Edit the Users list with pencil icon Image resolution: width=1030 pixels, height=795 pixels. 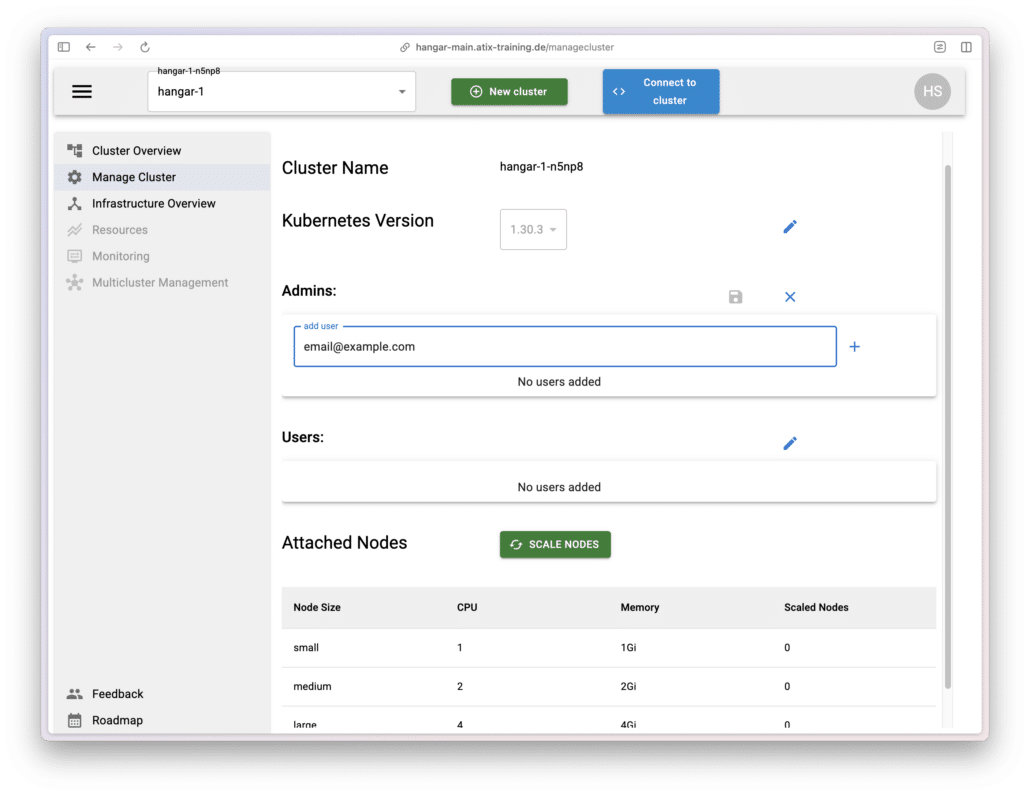790,443
